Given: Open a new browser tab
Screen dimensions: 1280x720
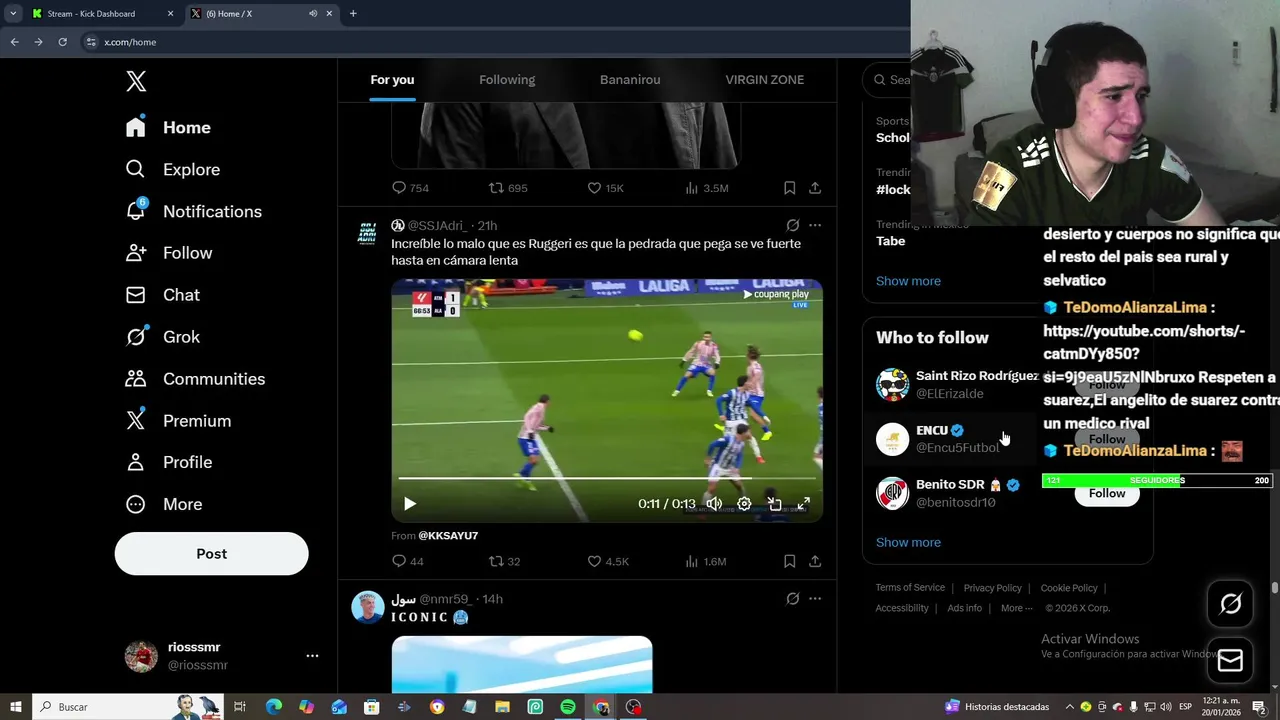Looking at the screenshot, I should click(x=353, y=14).
